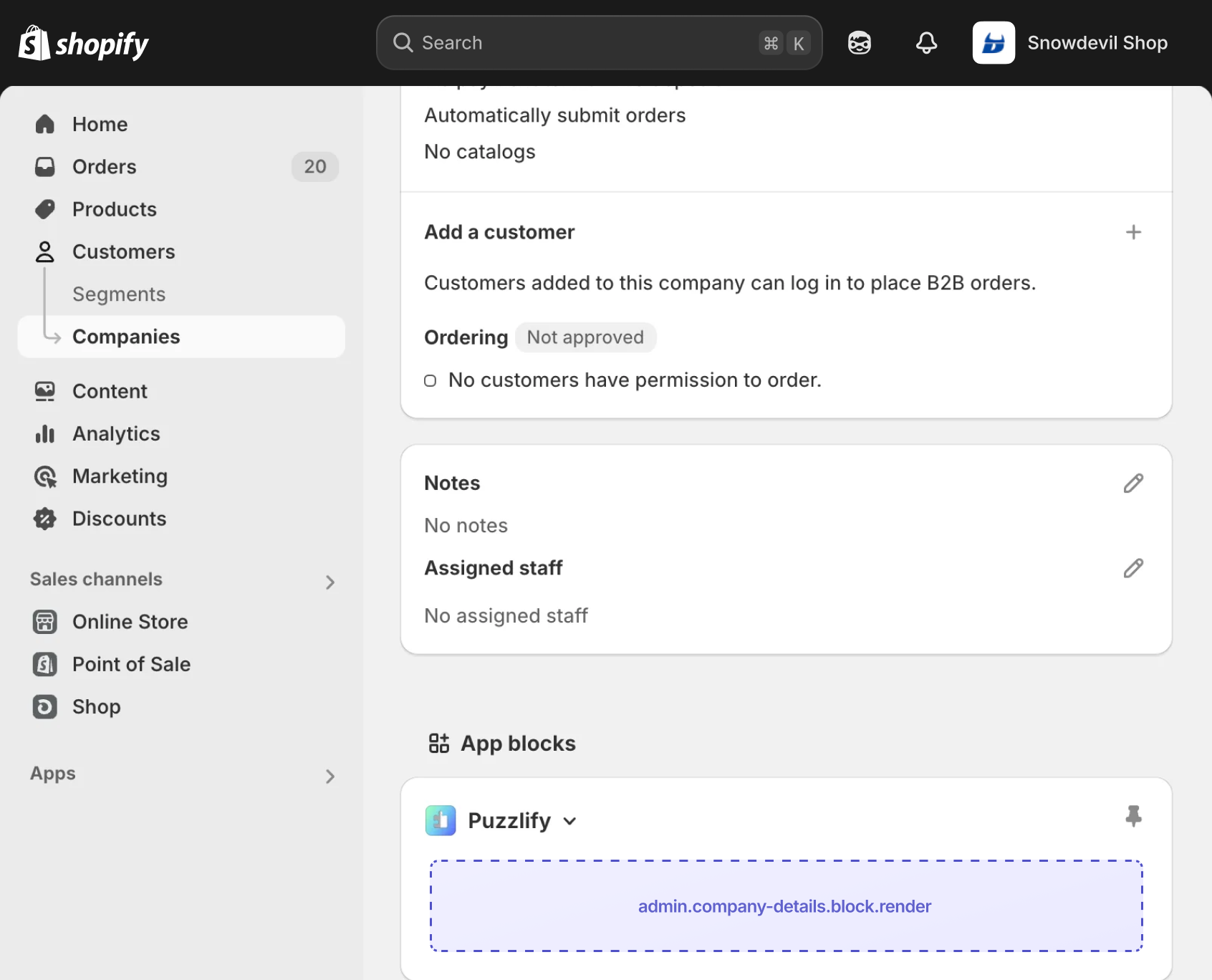This screenshot has width=1212, height=980.
Task: Click the Automatically submit orders text
Action: (x=554, y=115)
